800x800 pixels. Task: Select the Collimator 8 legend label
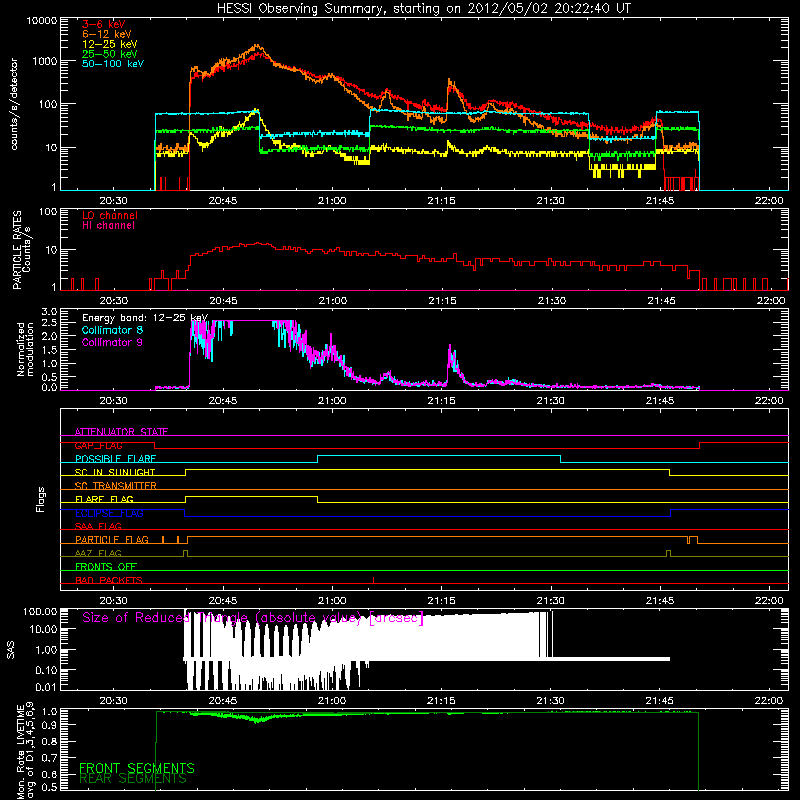tap(112, 330)
